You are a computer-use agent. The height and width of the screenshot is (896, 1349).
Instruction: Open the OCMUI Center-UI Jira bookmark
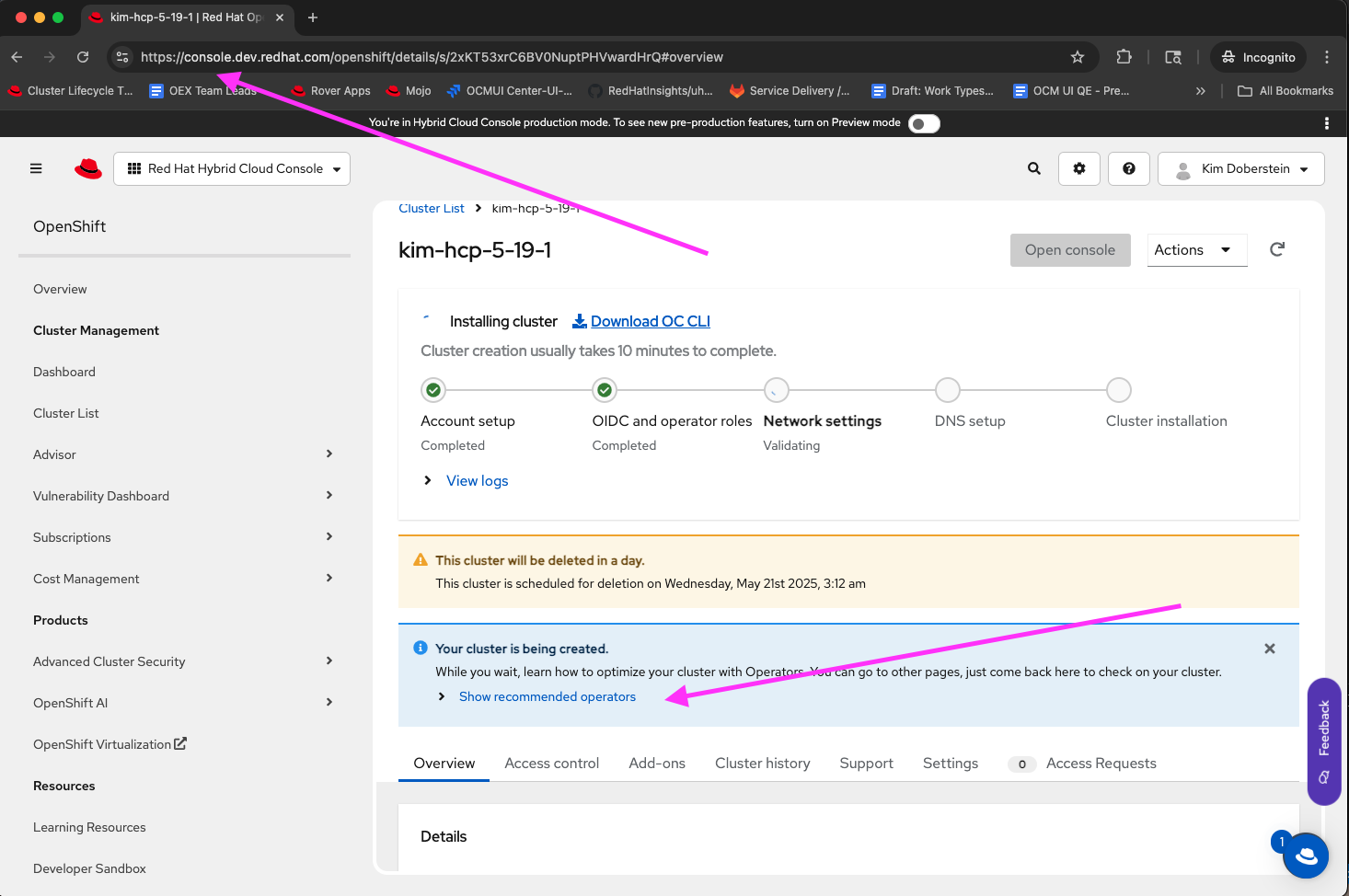click(x=509, y=91)
